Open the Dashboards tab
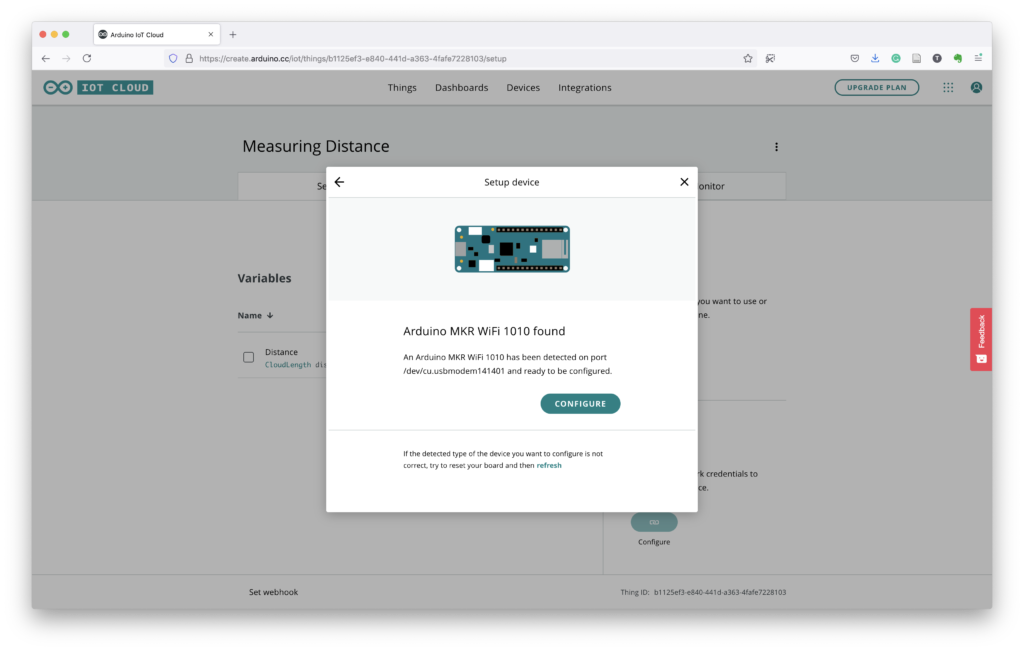The image size is (1024, 651). 462,87
